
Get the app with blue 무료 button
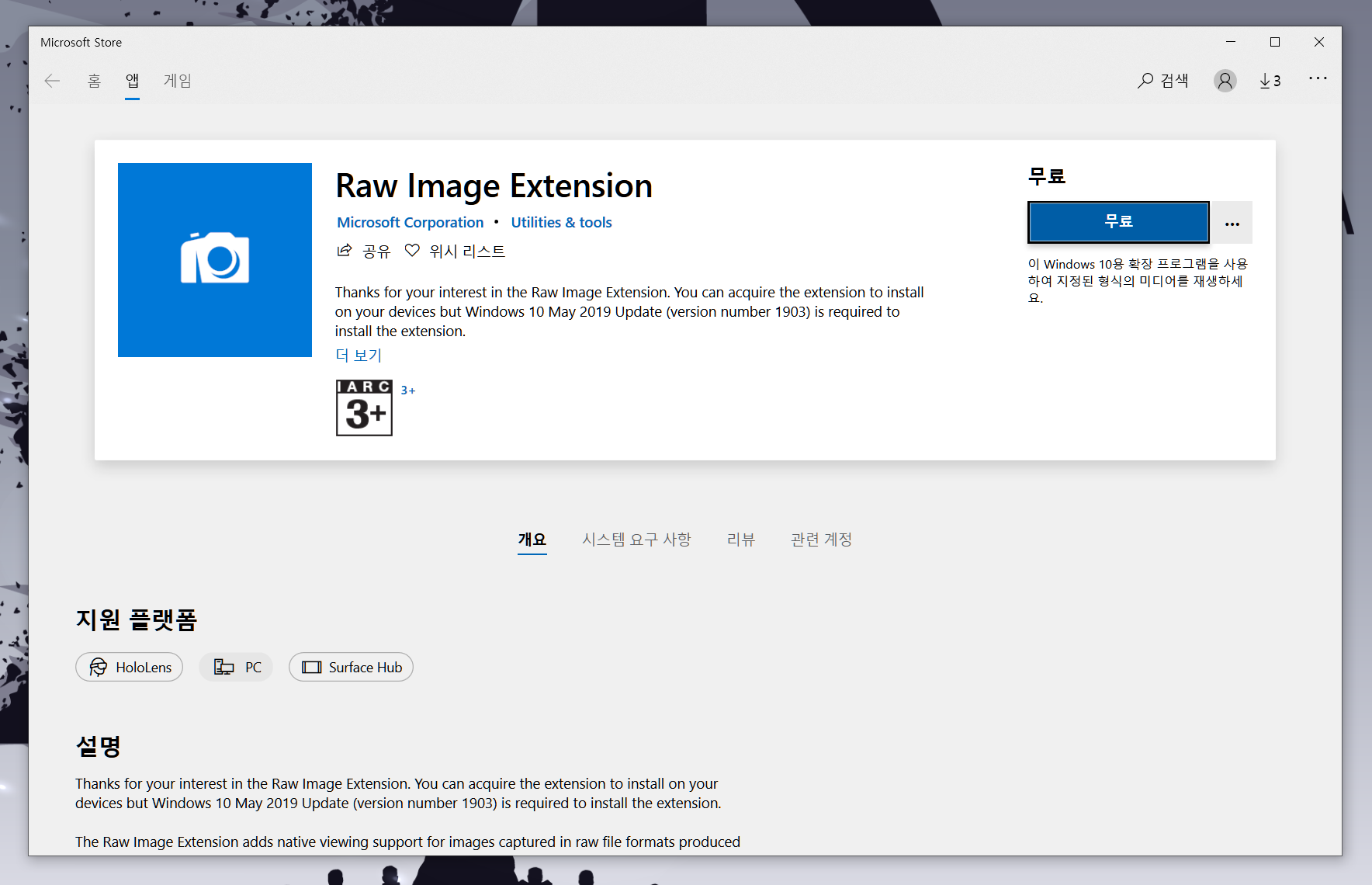1118,222
